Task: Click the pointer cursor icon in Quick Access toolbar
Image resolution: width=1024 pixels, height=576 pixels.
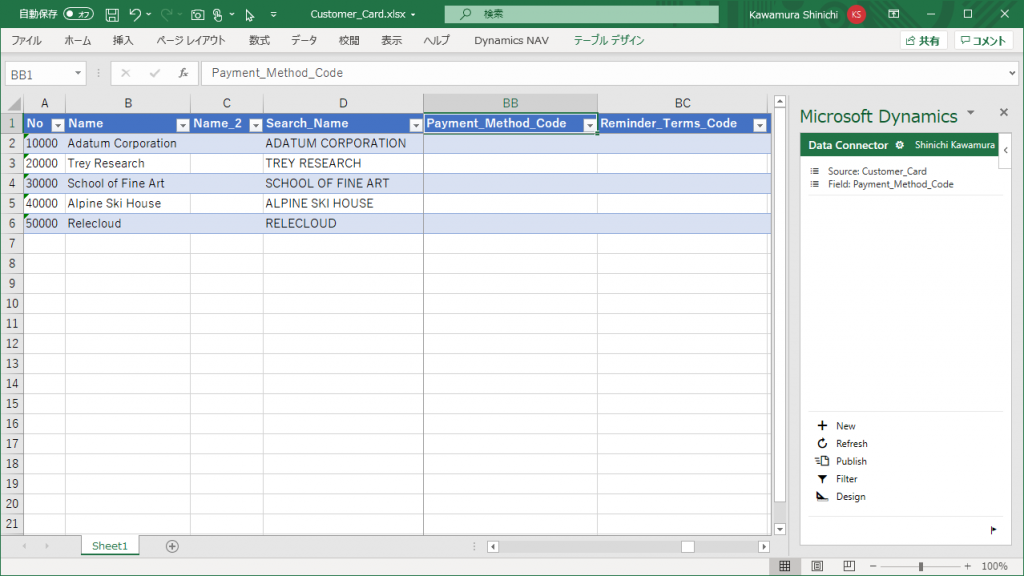Action: pos(249,14)
